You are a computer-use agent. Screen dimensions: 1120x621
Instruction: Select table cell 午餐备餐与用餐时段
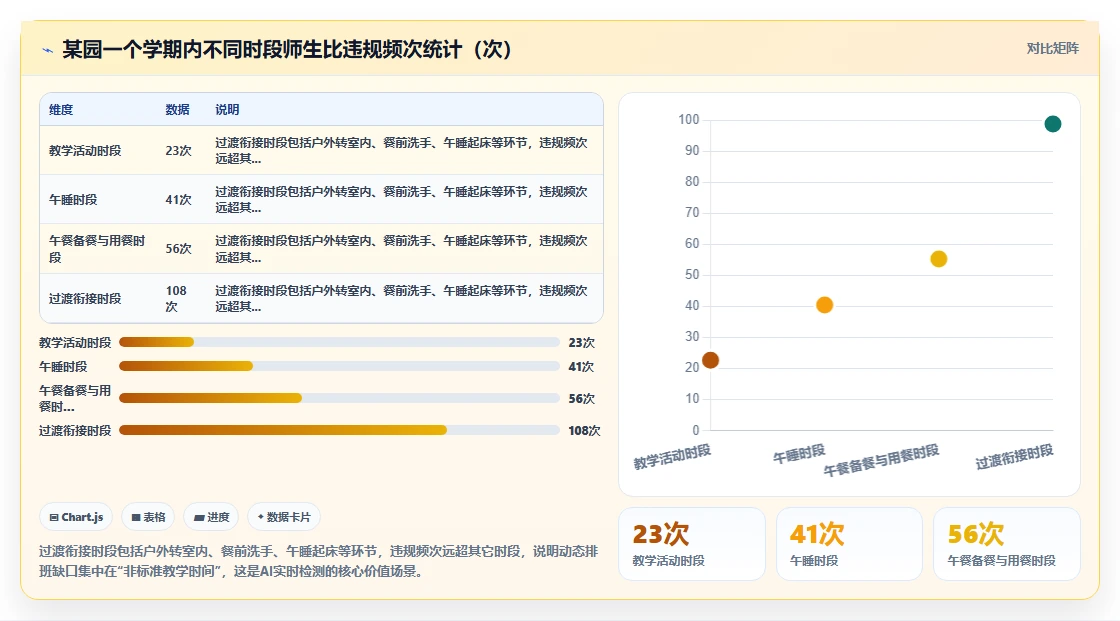tap(97, 249)
